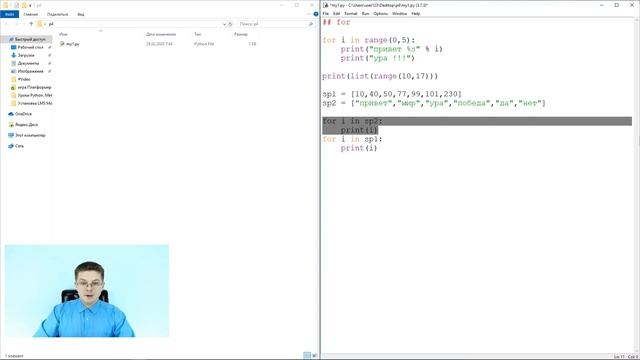Click the Рабочий стол desktop icon
640x360 pixels.
(x=13, y=47)
